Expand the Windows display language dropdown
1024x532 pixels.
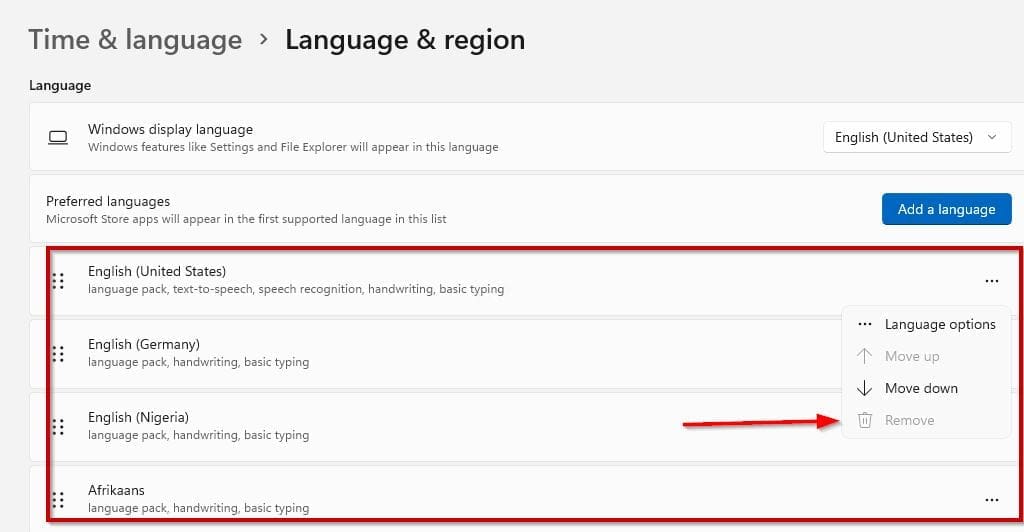(x=917, y=137)
